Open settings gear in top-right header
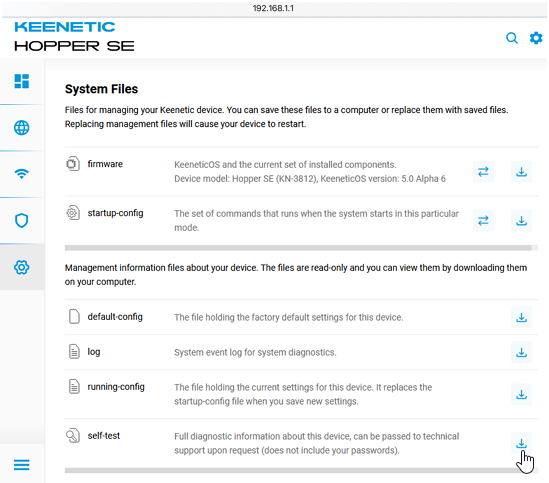This screenshot has height=483, width=549. pos(536,38)
